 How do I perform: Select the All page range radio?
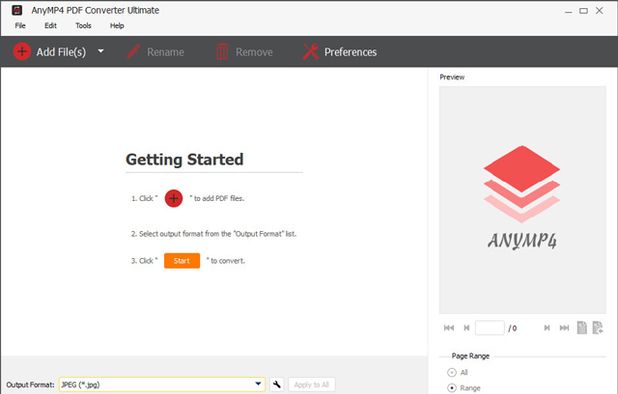click(x=452, y=372)
